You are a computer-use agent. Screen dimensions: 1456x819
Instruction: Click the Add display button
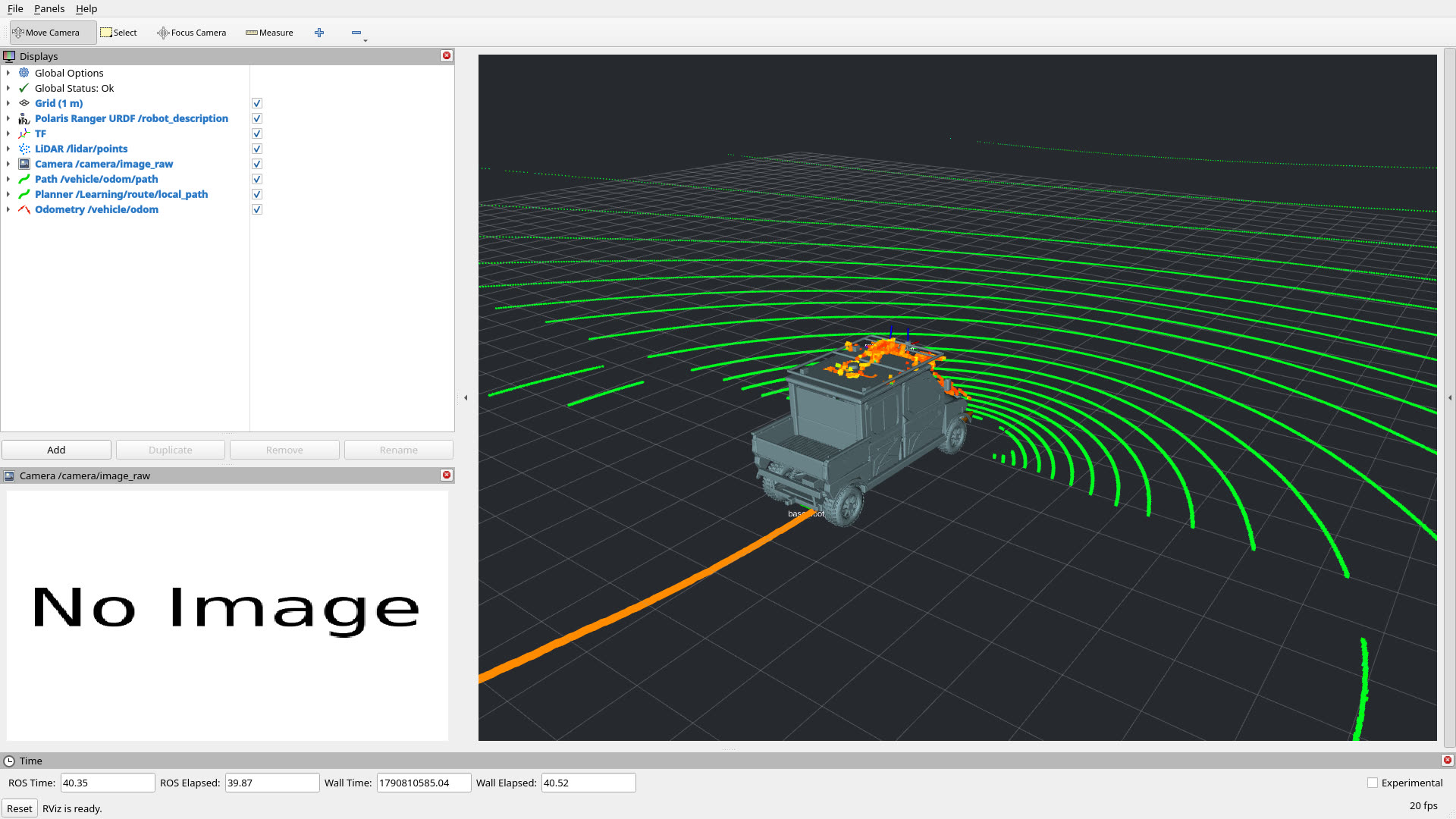(56, 450)
